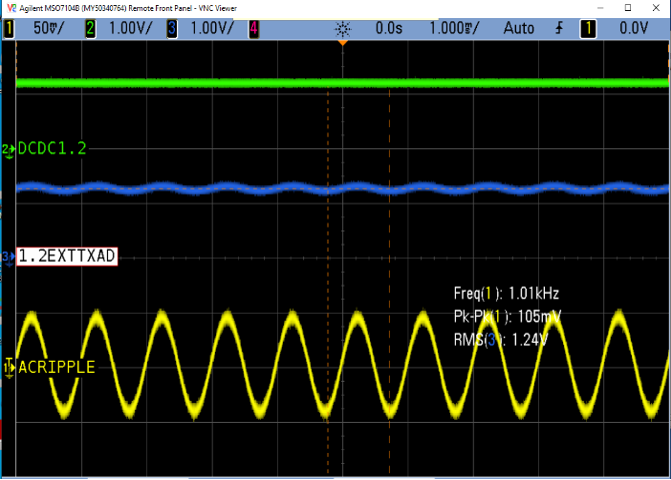
Task: Click the 0.0V trigger level readout
Action: (x=635, y=28)
